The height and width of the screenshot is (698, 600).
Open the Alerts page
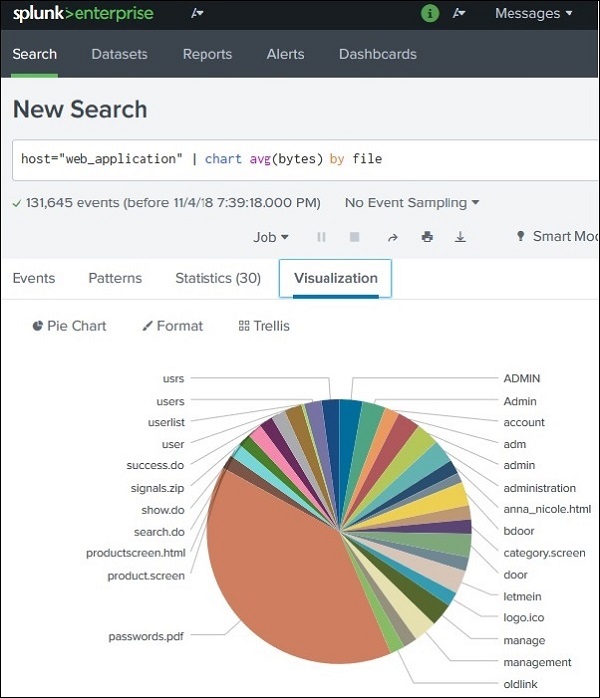[286, 55]
